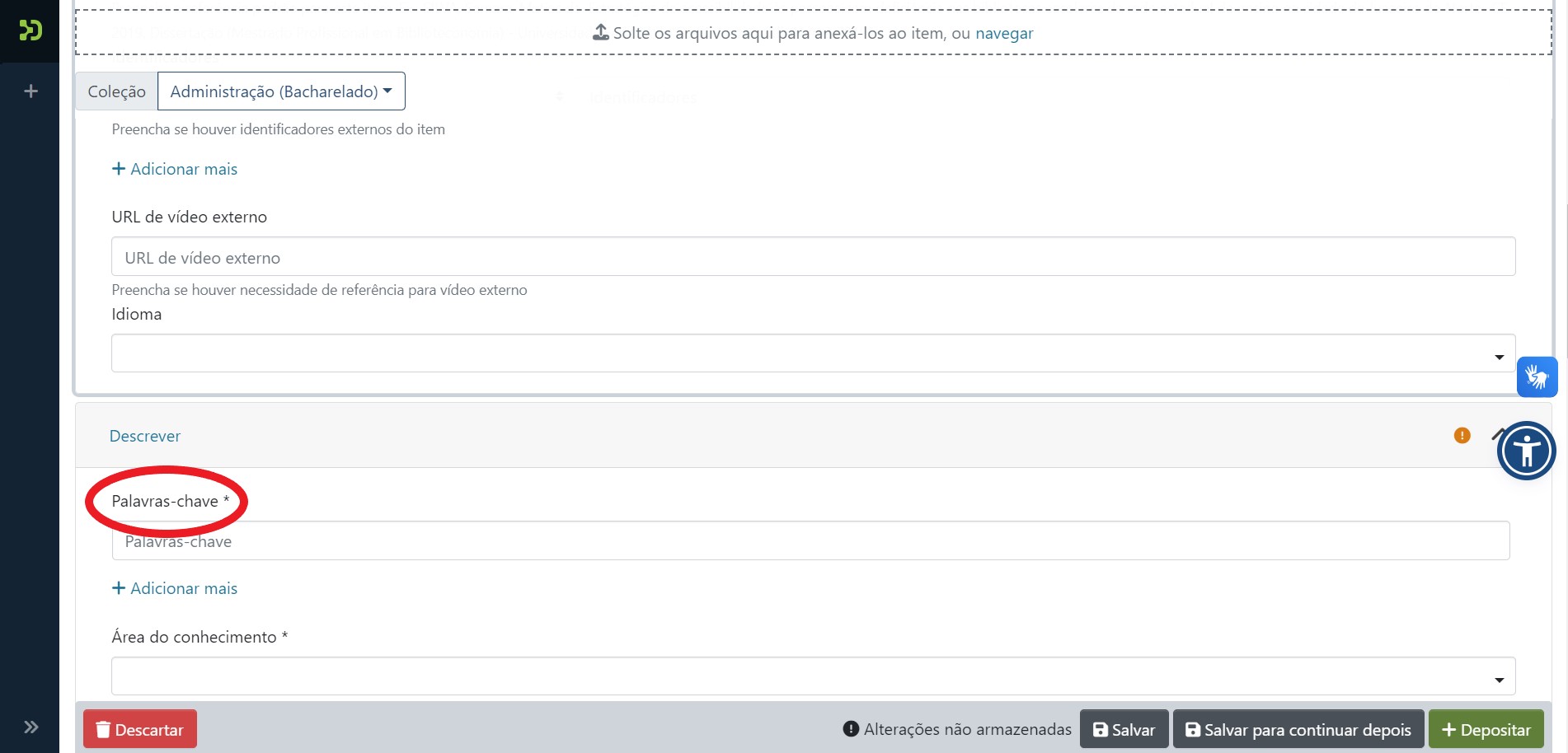Click the Descartar button
Image resolution: width=1568 pixels, height=753 pixels.
[140, 729]
